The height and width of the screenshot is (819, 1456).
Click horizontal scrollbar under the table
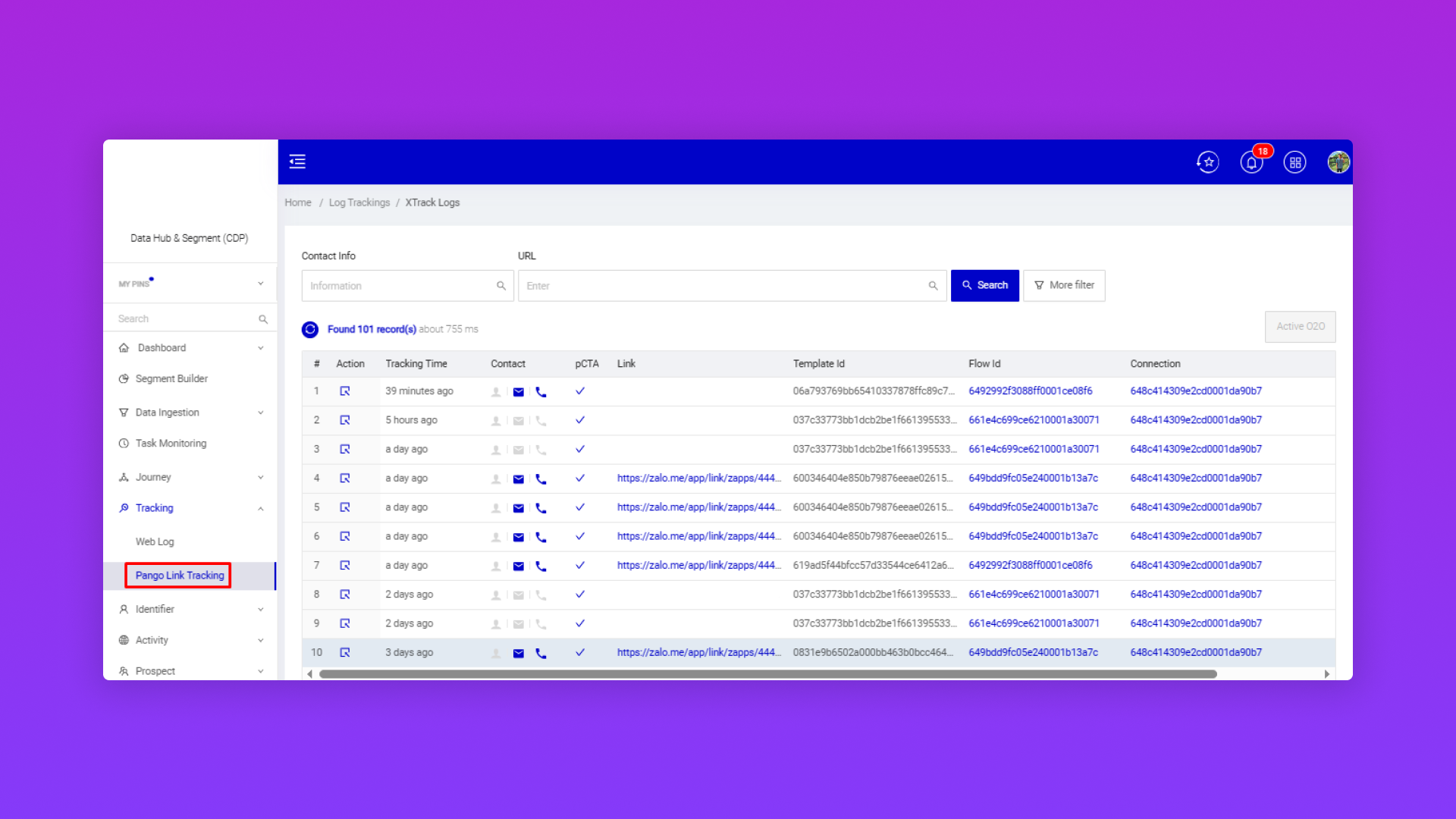767,674
